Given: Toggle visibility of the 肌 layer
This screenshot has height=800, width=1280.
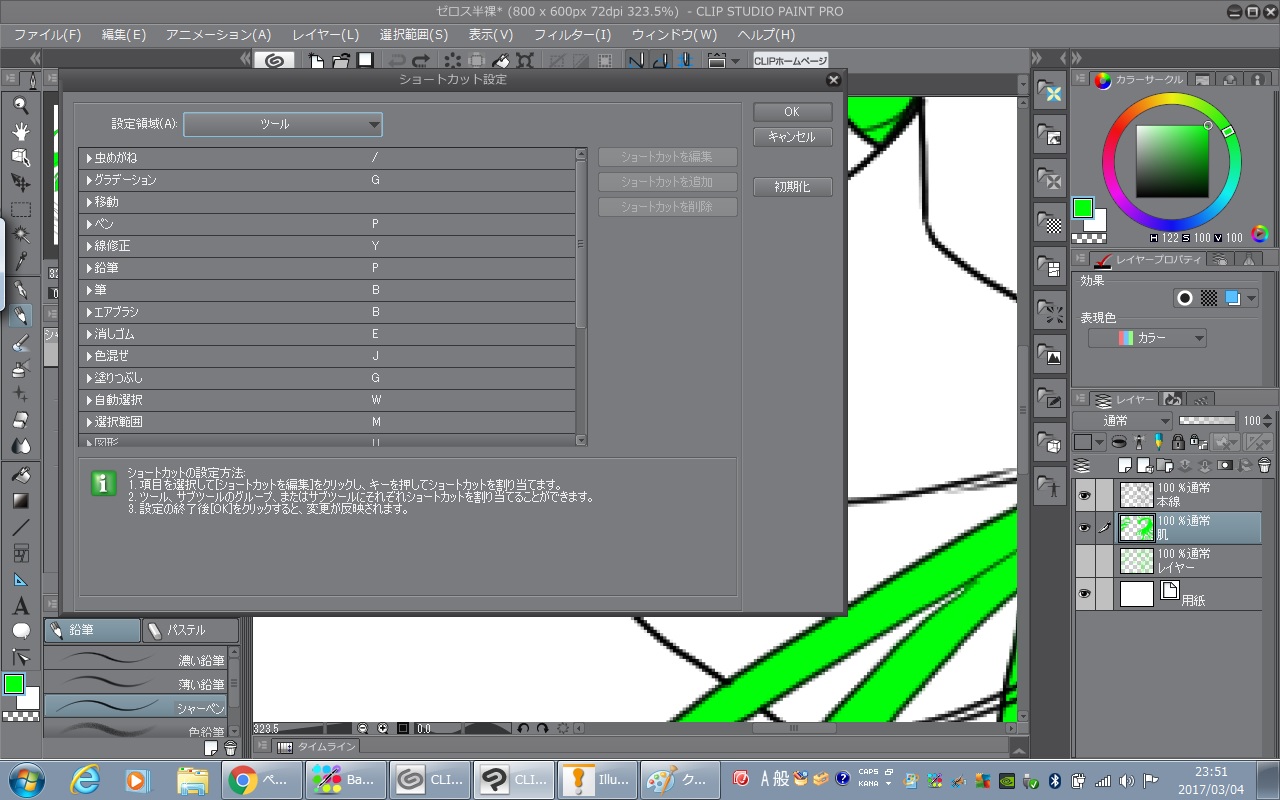Looking at the screenshot, I should click(x=1085, y=527).
